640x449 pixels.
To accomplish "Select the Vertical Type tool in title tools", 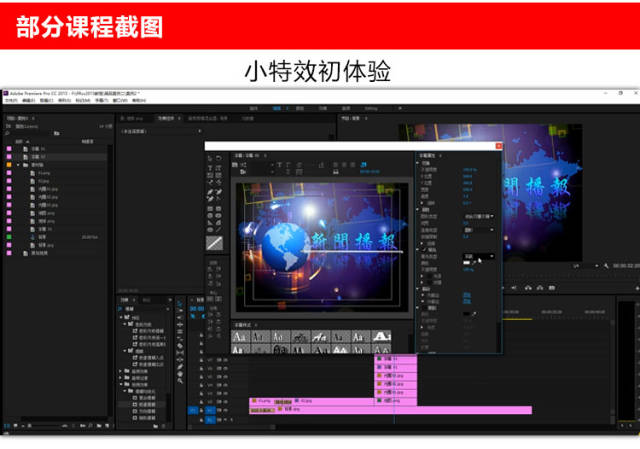I will (219, 167).
